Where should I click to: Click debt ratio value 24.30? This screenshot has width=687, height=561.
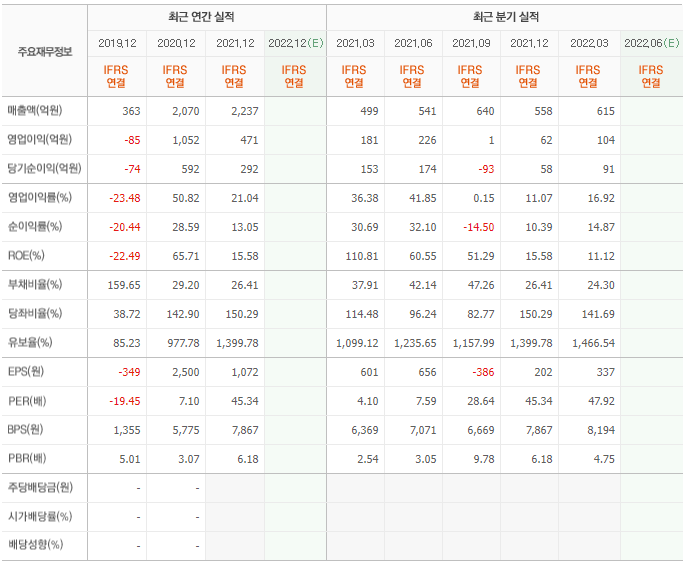601,285
